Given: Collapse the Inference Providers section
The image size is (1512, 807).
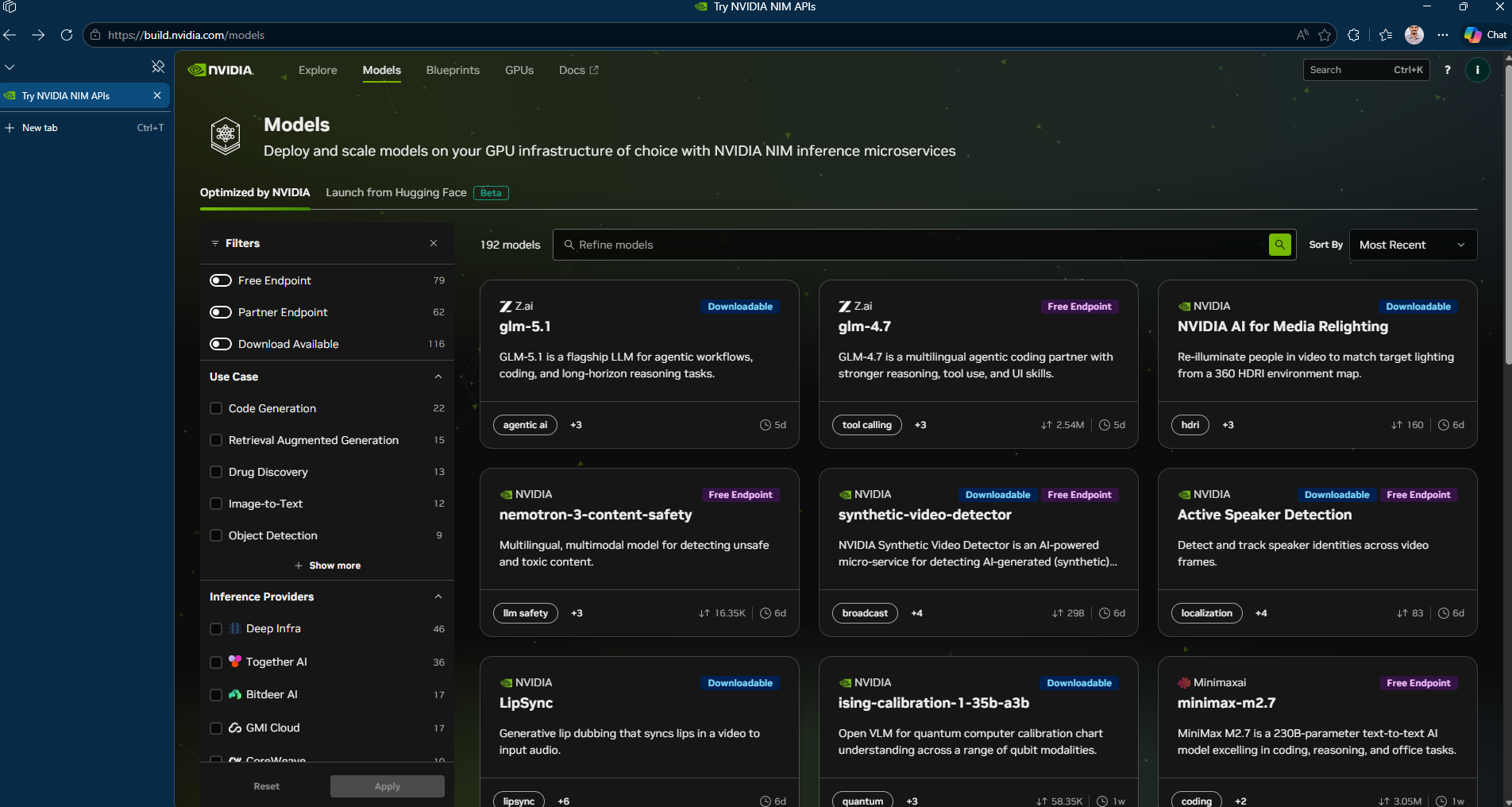Looking at the screenshot, I should (438, 597).
